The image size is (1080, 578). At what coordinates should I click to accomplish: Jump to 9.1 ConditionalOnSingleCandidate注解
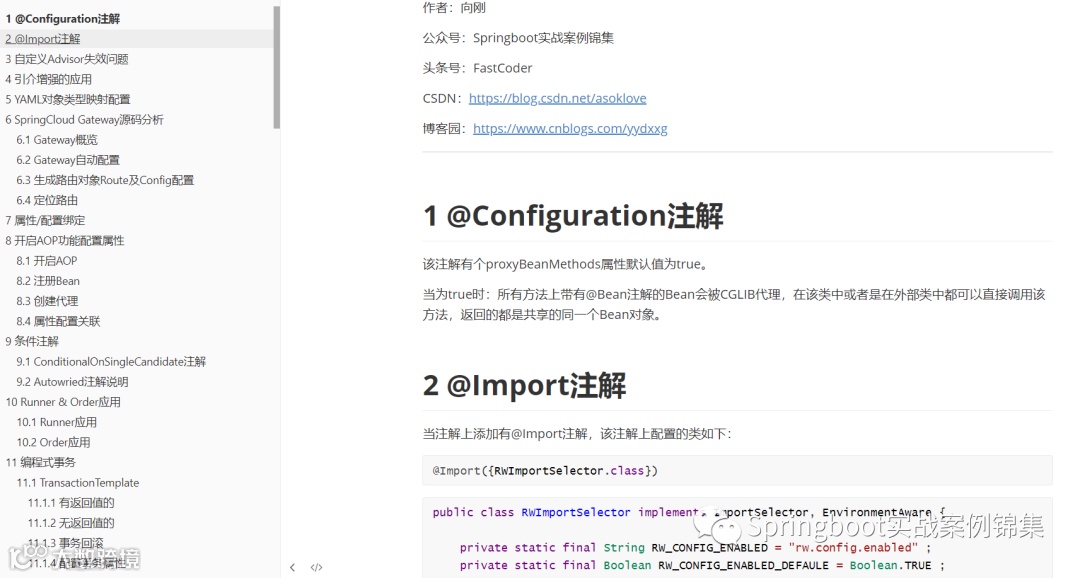(111, 362)
